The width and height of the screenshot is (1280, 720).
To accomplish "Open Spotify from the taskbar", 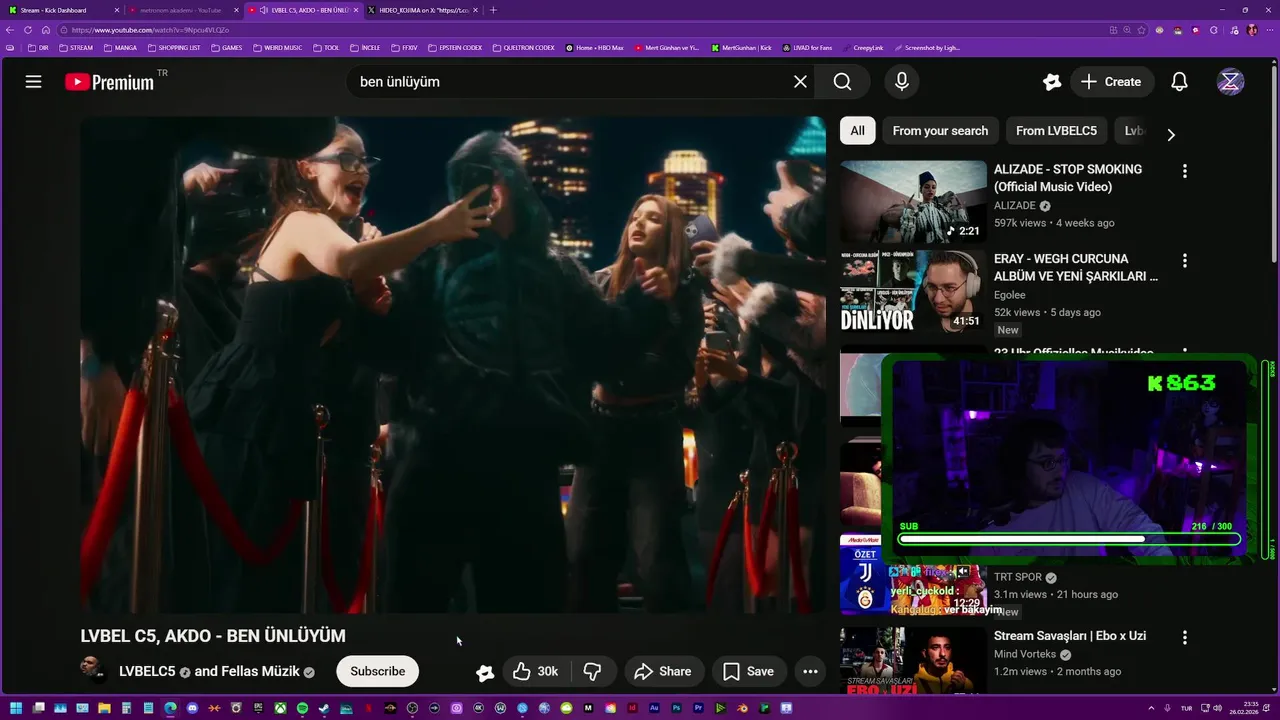I will tap(302, 708).
